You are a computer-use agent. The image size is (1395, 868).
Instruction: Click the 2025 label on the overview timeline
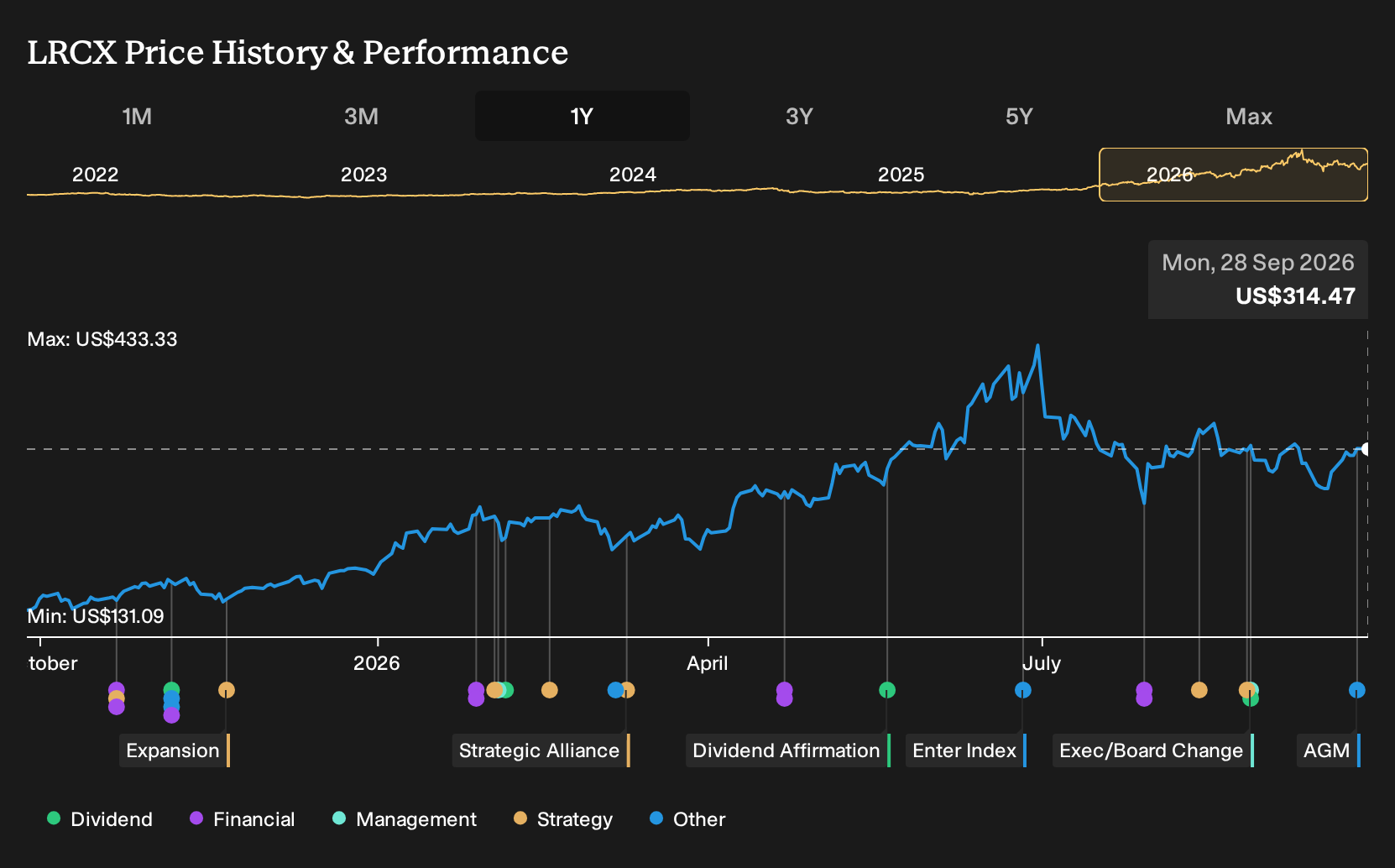point(901,175)
